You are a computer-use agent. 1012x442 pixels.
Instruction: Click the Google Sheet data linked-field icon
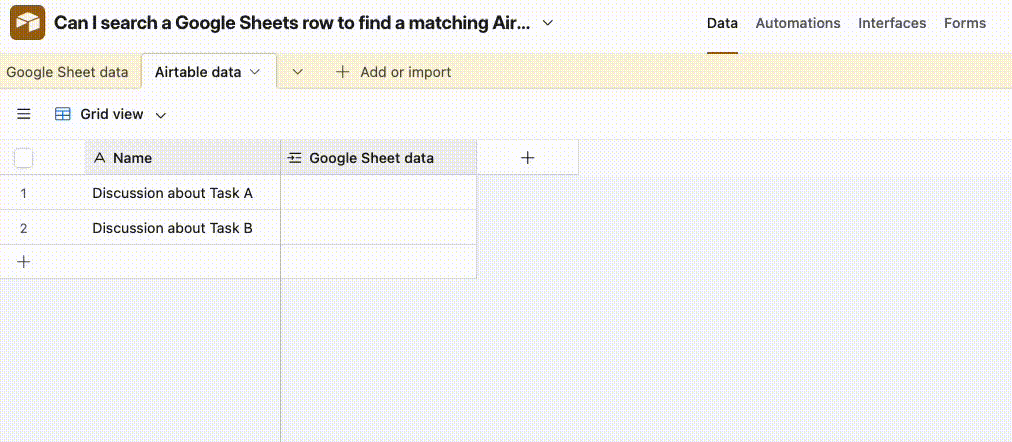pos(295,158)
